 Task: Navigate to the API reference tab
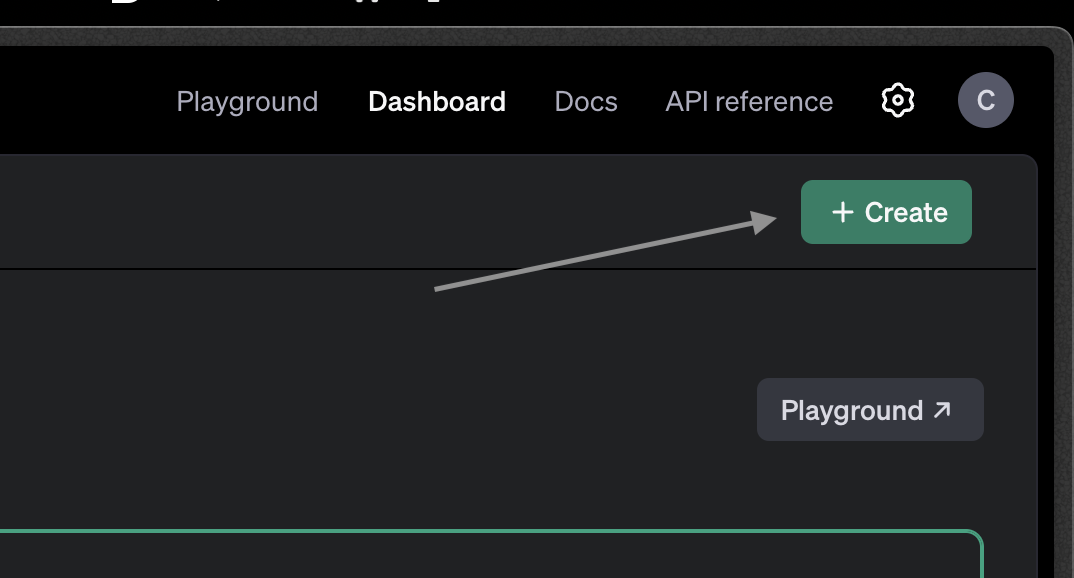pos(749,101)
